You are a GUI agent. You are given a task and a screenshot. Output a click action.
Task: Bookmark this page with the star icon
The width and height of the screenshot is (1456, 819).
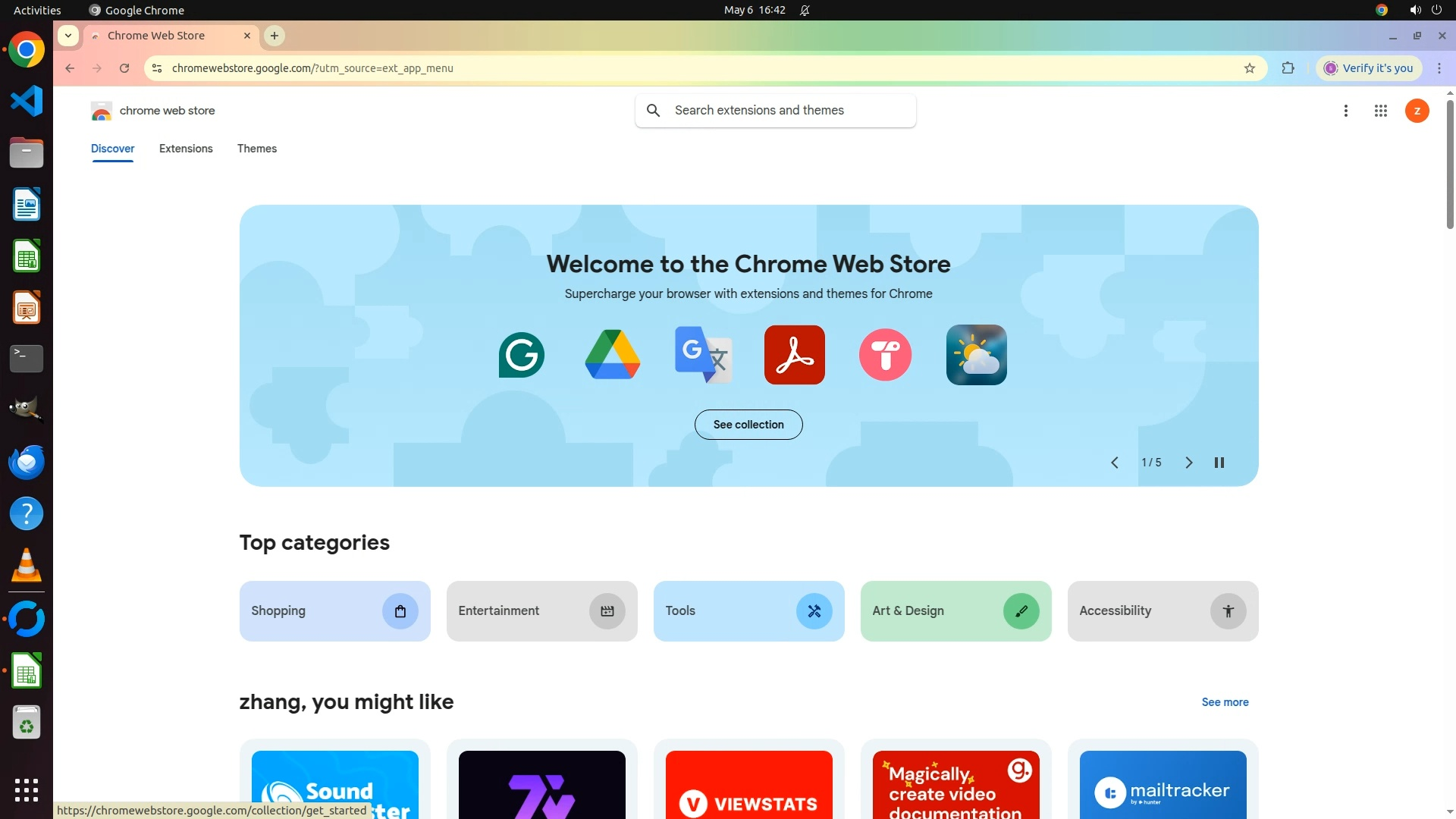(1250, 68)
